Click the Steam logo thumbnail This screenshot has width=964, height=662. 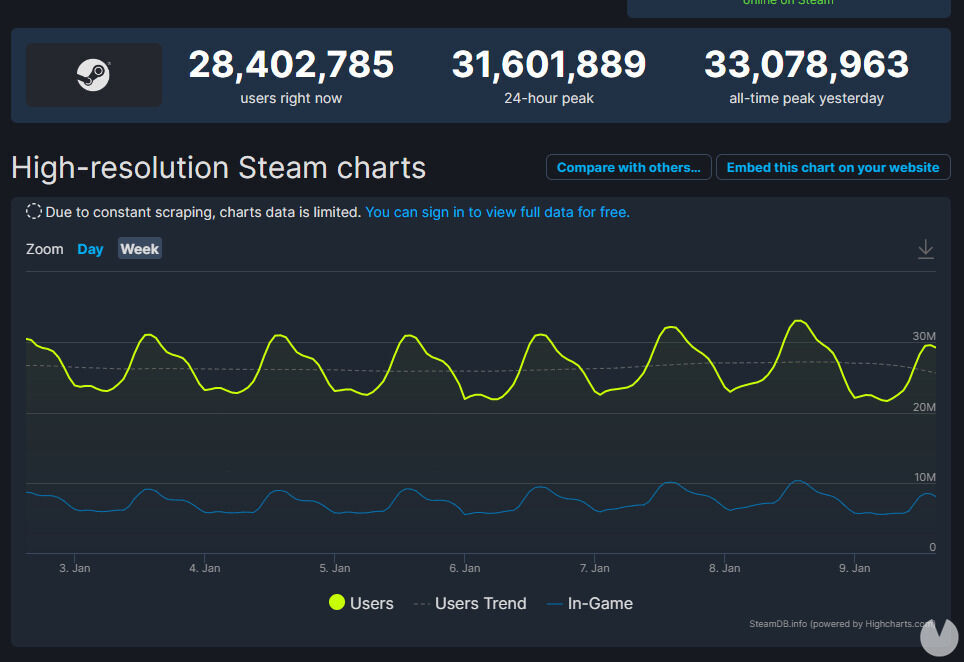tap(94, 75)
